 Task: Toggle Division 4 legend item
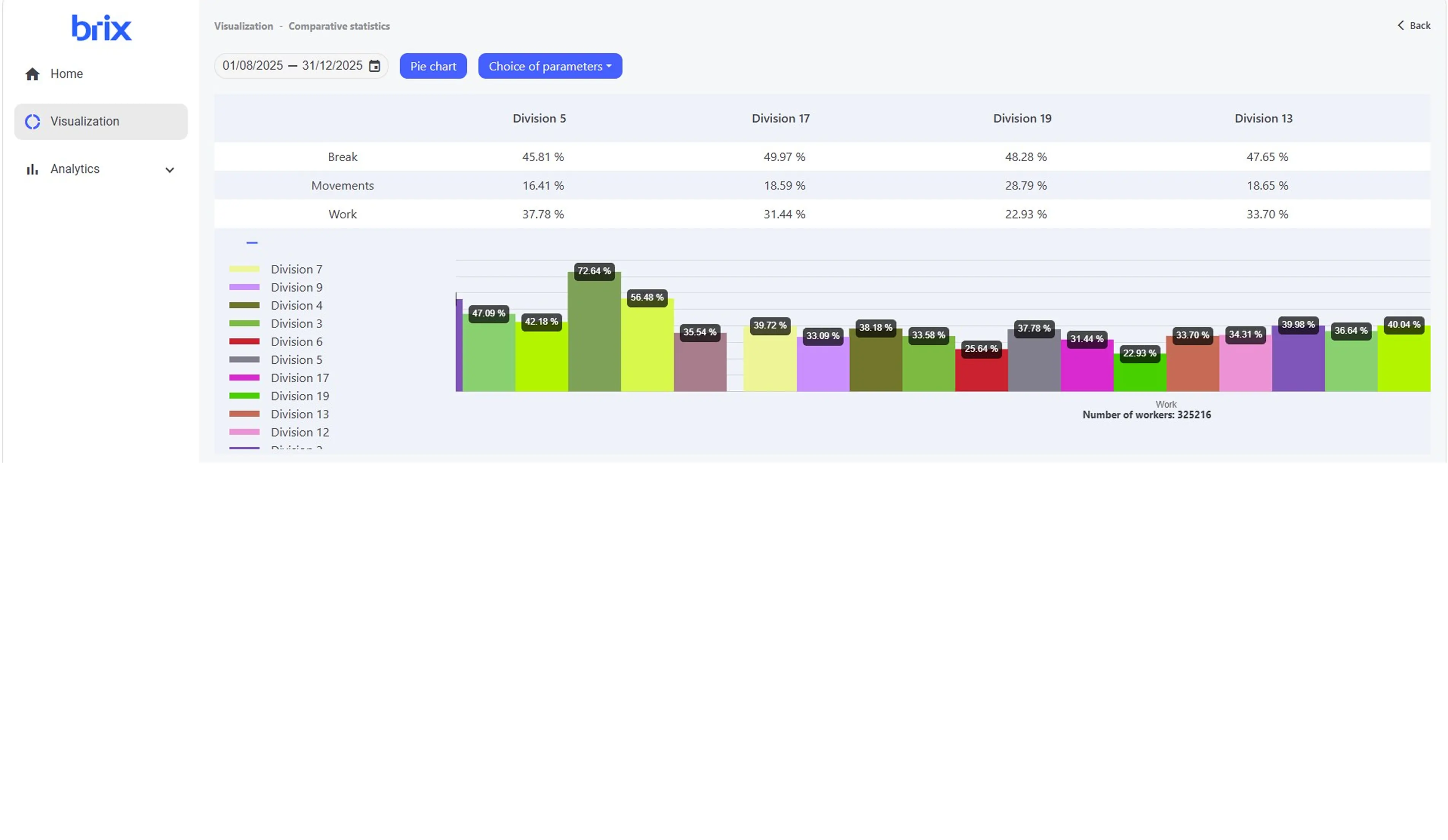pos(276,305)
